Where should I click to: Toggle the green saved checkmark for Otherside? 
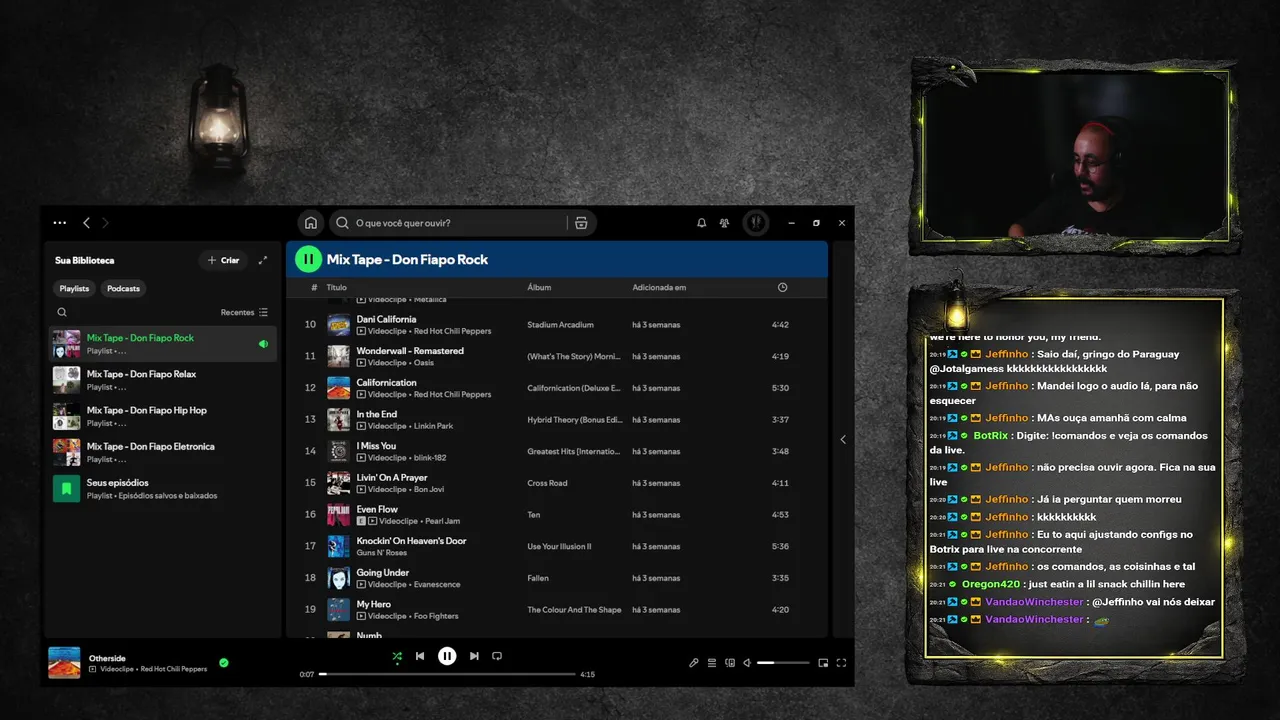[x=224, y=662]
